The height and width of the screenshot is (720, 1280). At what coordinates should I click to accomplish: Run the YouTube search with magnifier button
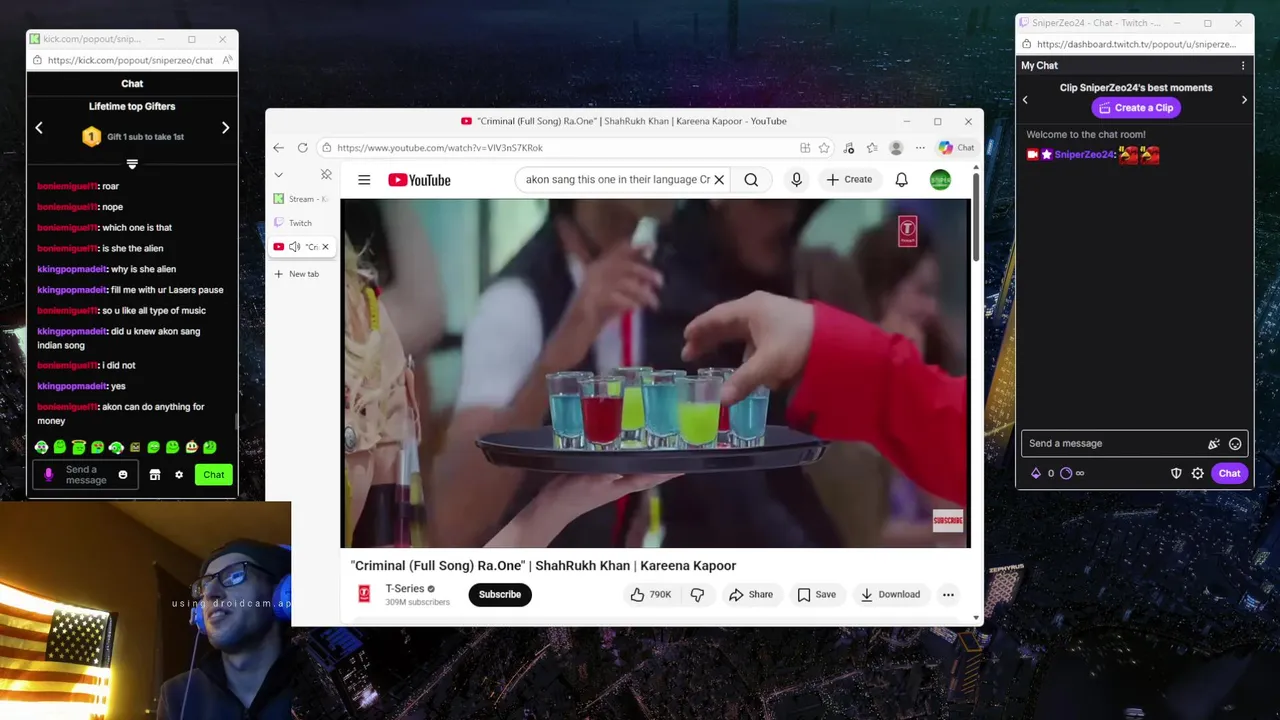pyautogui.click(x=751, y=180)
